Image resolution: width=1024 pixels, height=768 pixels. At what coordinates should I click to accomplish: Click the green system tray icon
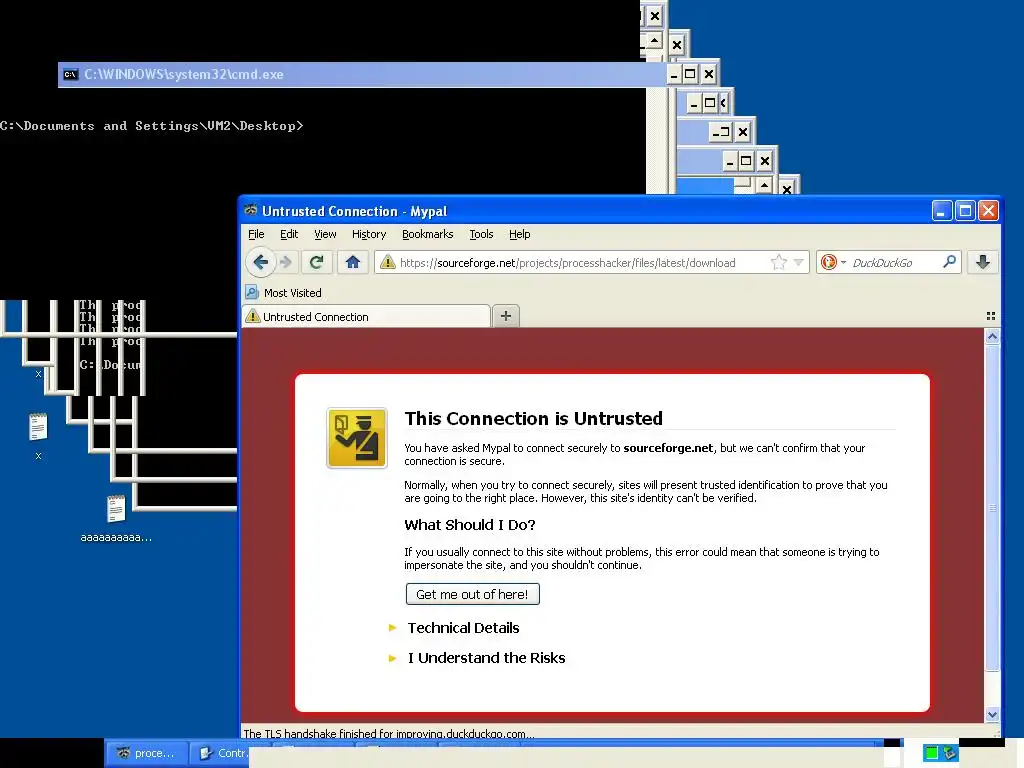[x=931, y=753]
